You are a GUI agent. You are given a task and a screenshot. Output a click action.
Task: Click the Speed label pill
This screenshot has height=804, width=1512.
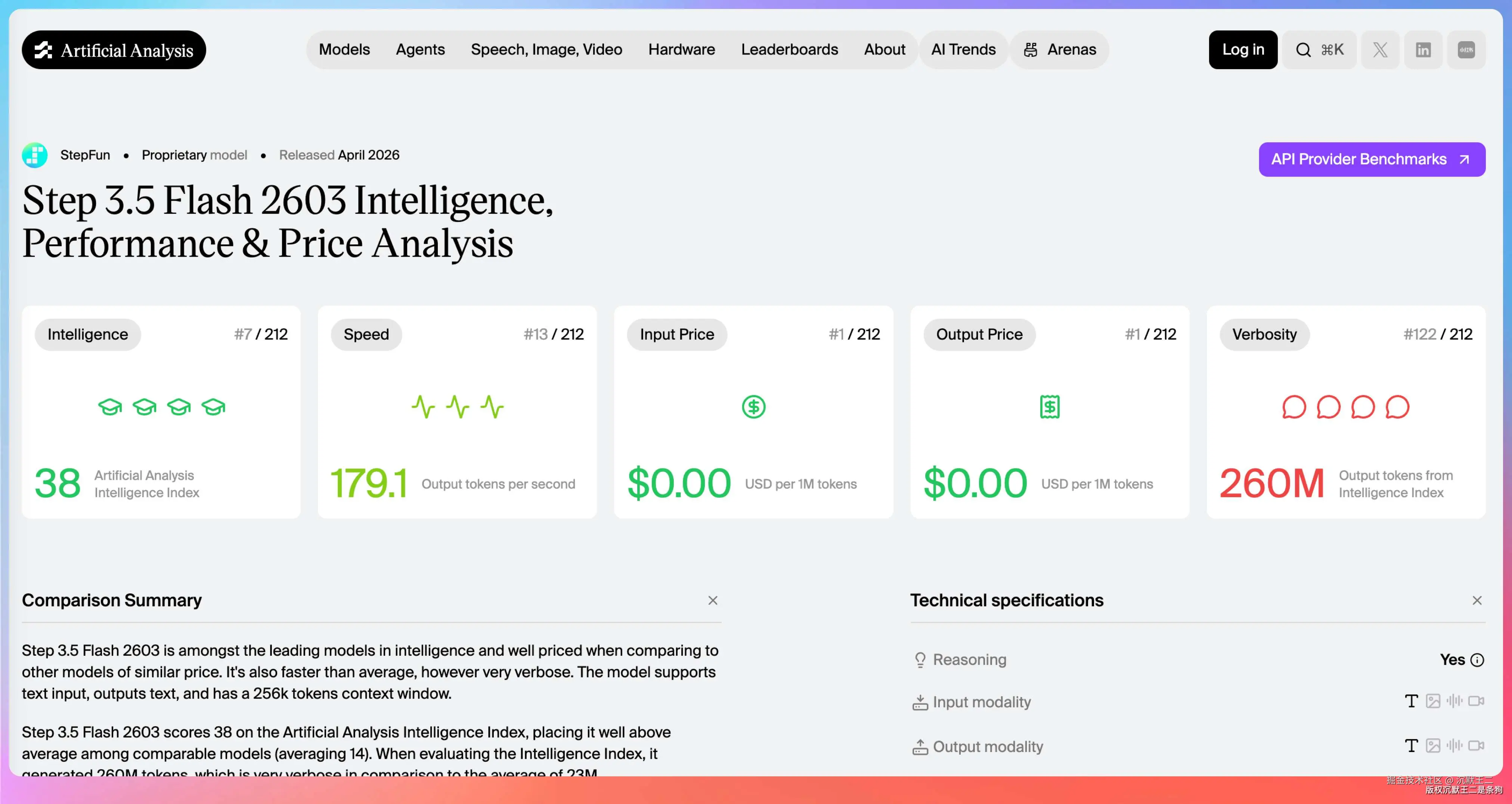(366, 335)
